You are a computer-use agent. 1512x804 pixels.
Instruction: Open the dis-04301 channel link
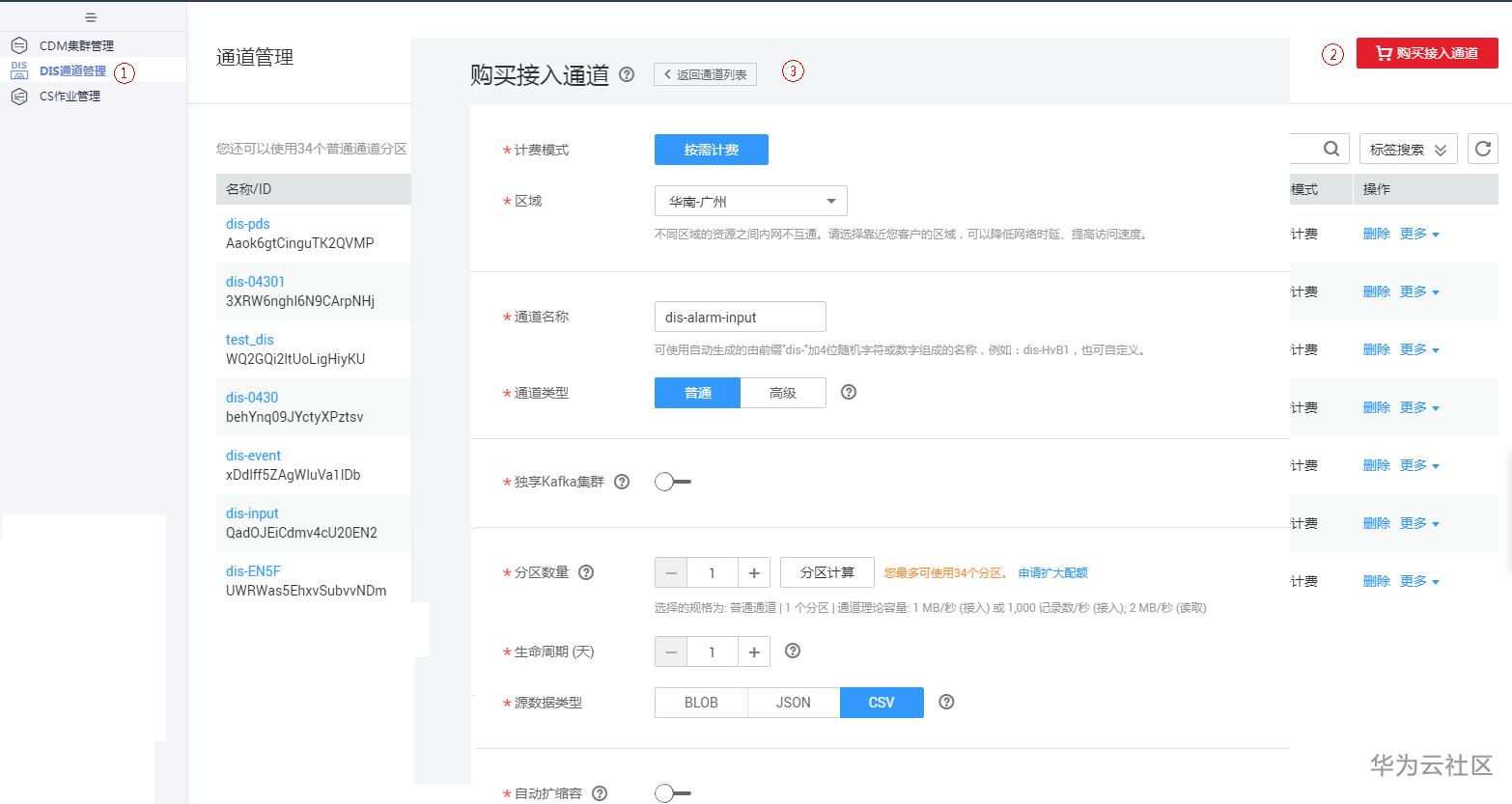click(x=256, y=282)
